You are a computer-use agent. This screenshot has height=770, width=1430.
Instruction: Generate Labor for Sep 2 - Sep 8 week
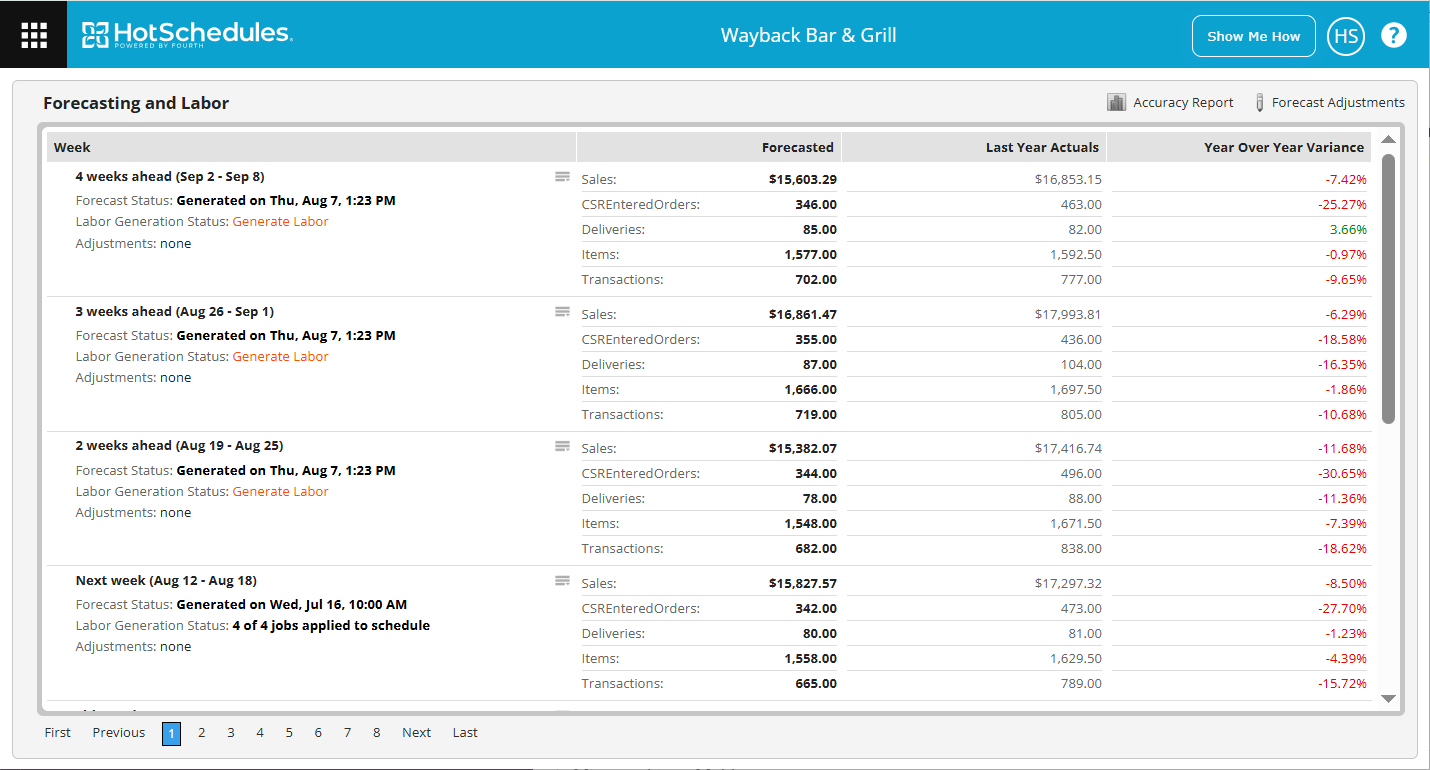point(280,222)
